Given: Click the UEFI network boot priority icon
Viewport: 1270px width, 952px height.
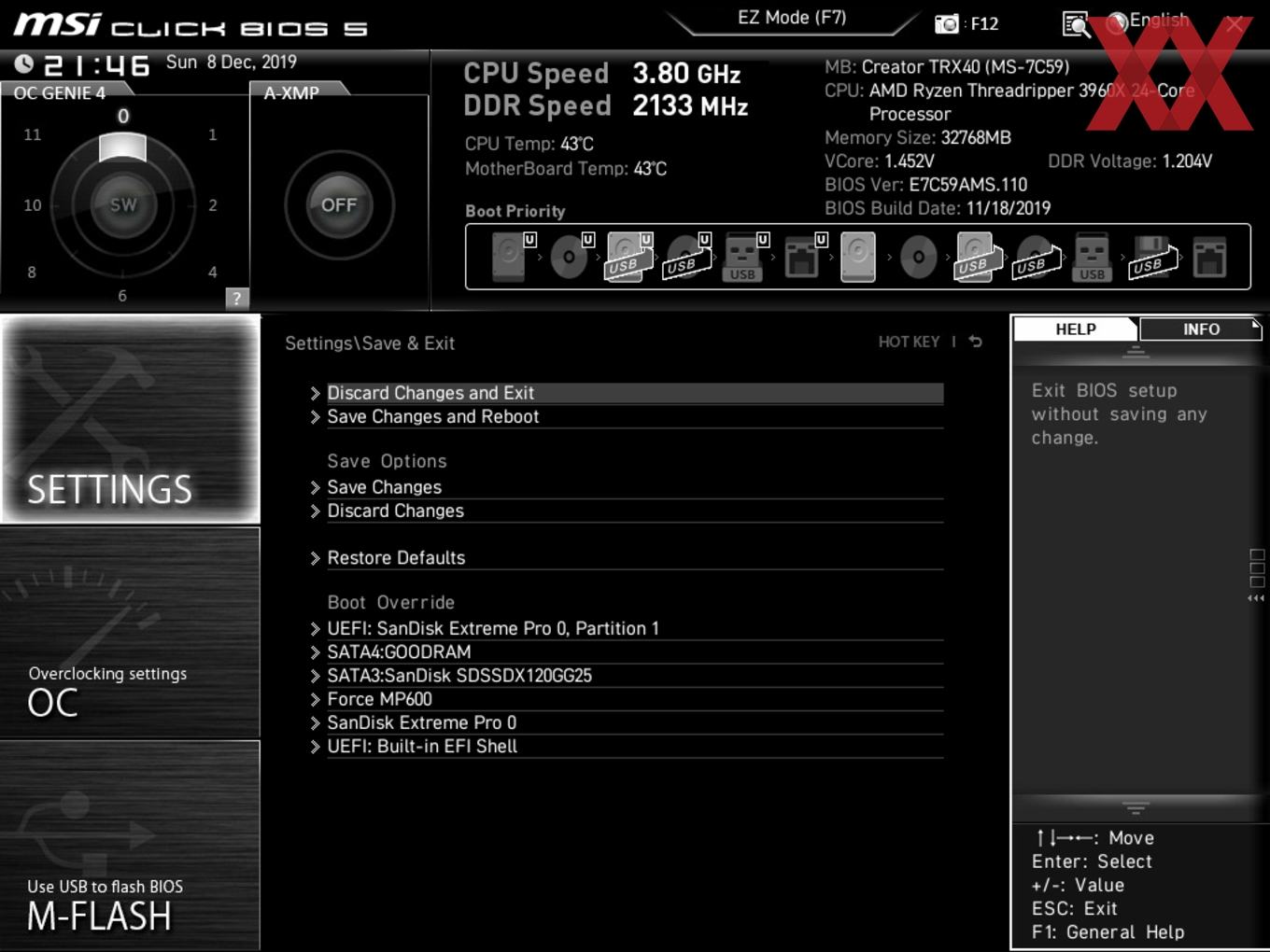Looking at the screenshot, I should tap(804, 257).
